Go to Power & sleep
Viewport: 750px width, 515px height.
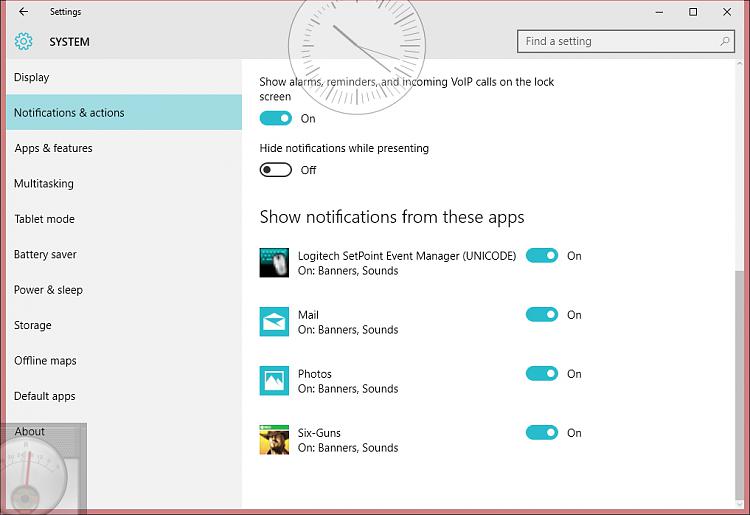(124, 289)
